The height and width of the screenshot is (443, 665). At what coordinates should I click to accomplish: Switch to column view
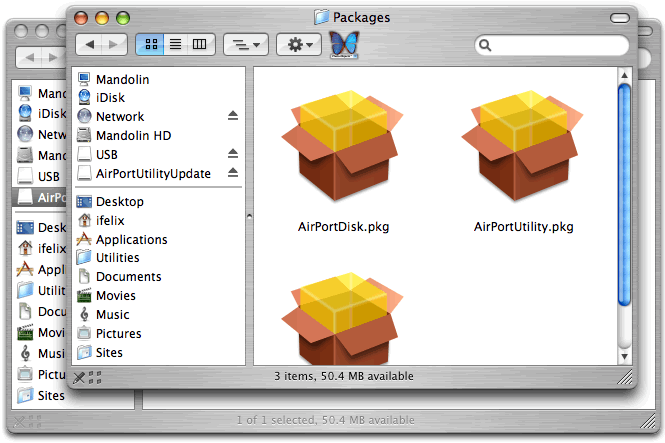click(200, 45)
